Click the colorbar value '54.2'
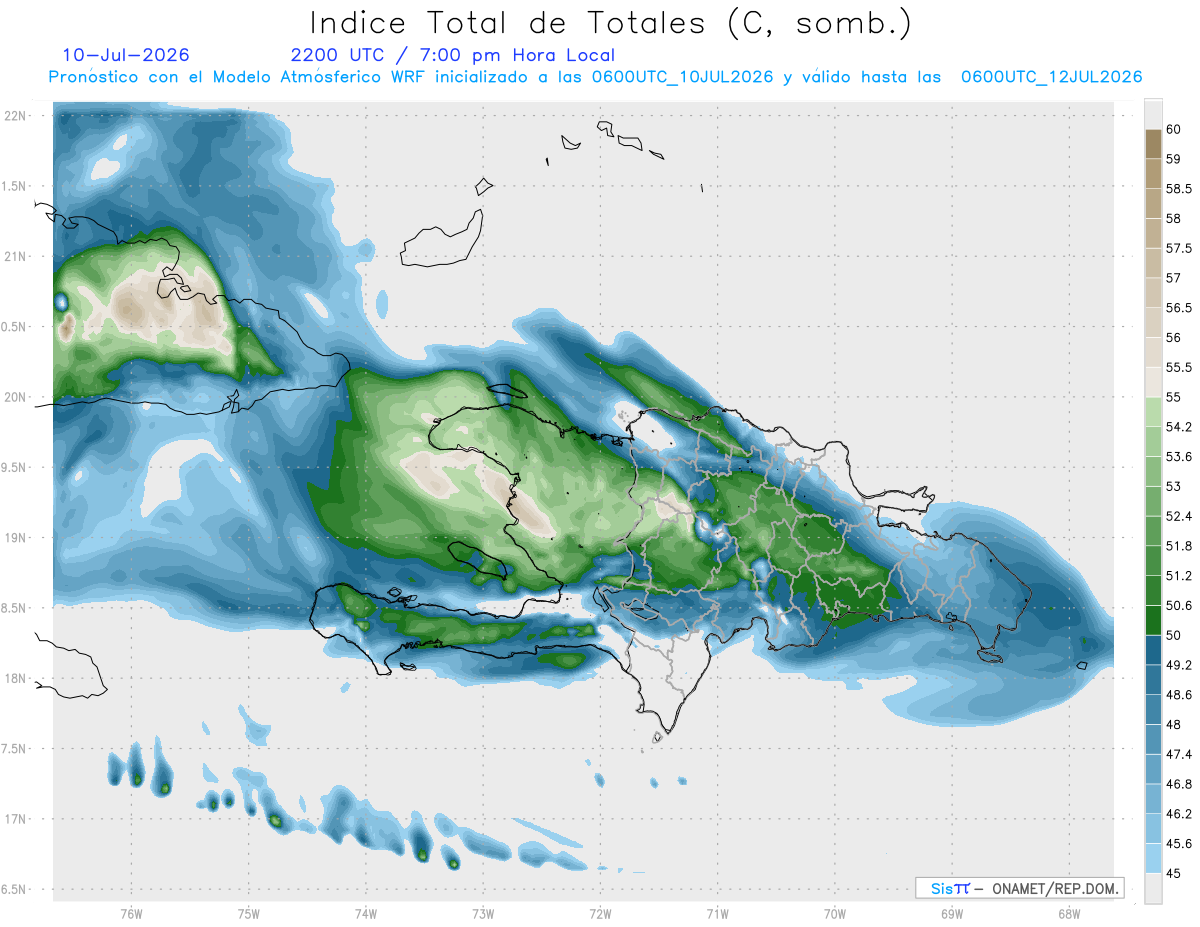The height and width of the screenshot is (927, 1200). (x=1179, y=427)
